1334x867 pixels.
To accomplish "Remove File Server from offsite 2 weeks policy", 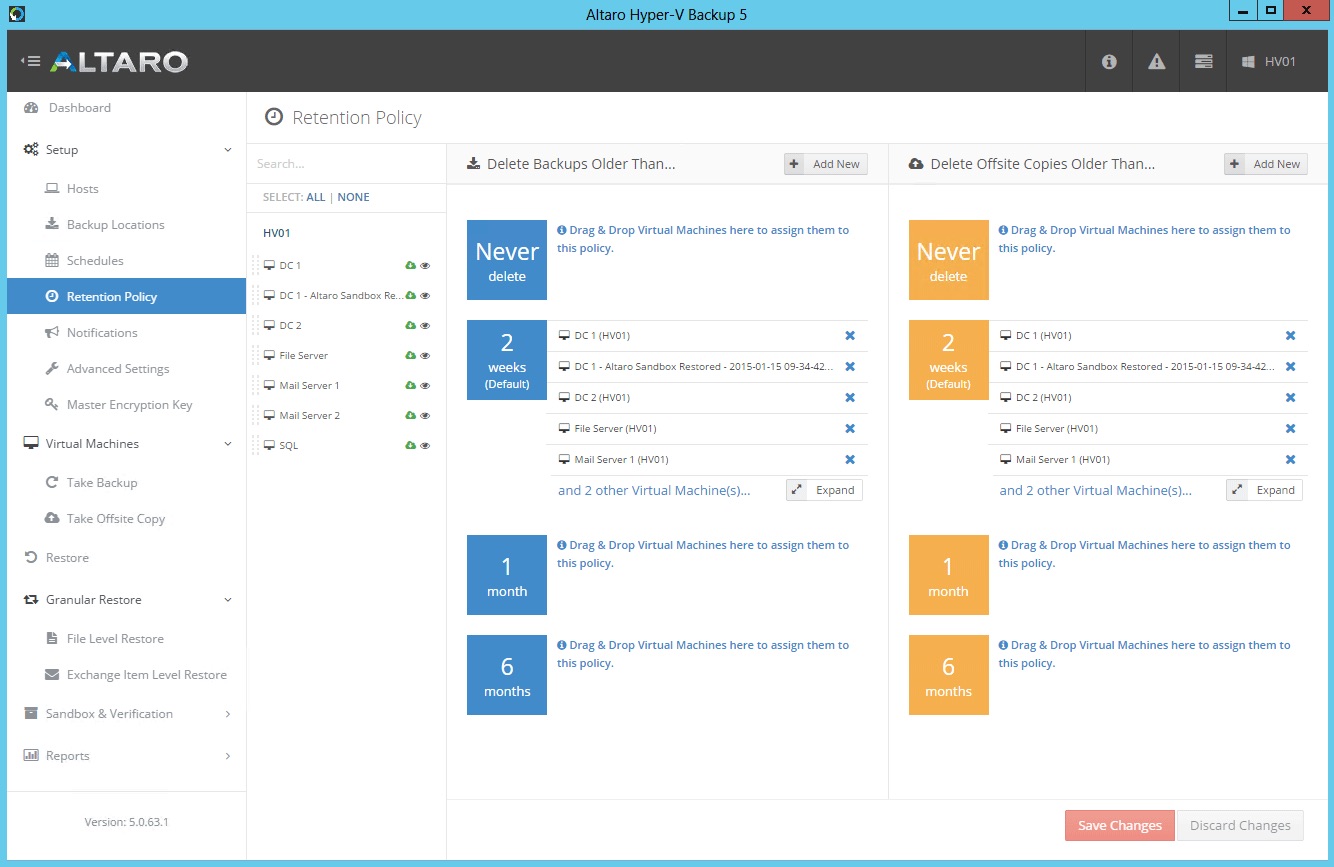I will (1291, 429).
